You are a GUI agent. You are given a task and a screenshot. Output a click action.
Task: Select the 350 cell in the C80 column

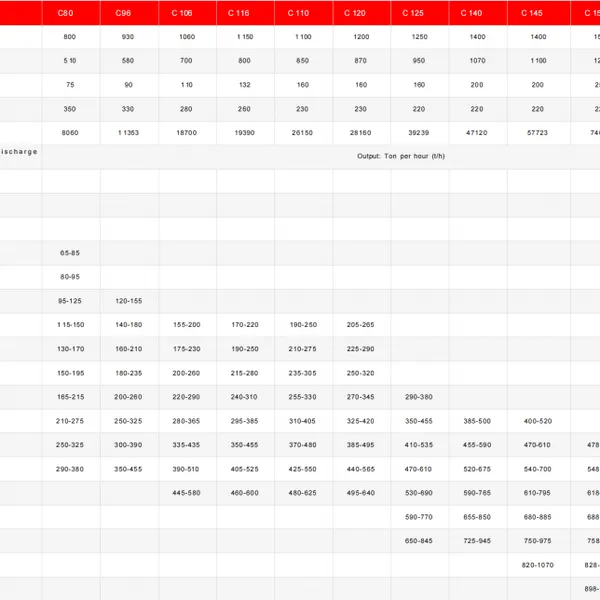70,109
